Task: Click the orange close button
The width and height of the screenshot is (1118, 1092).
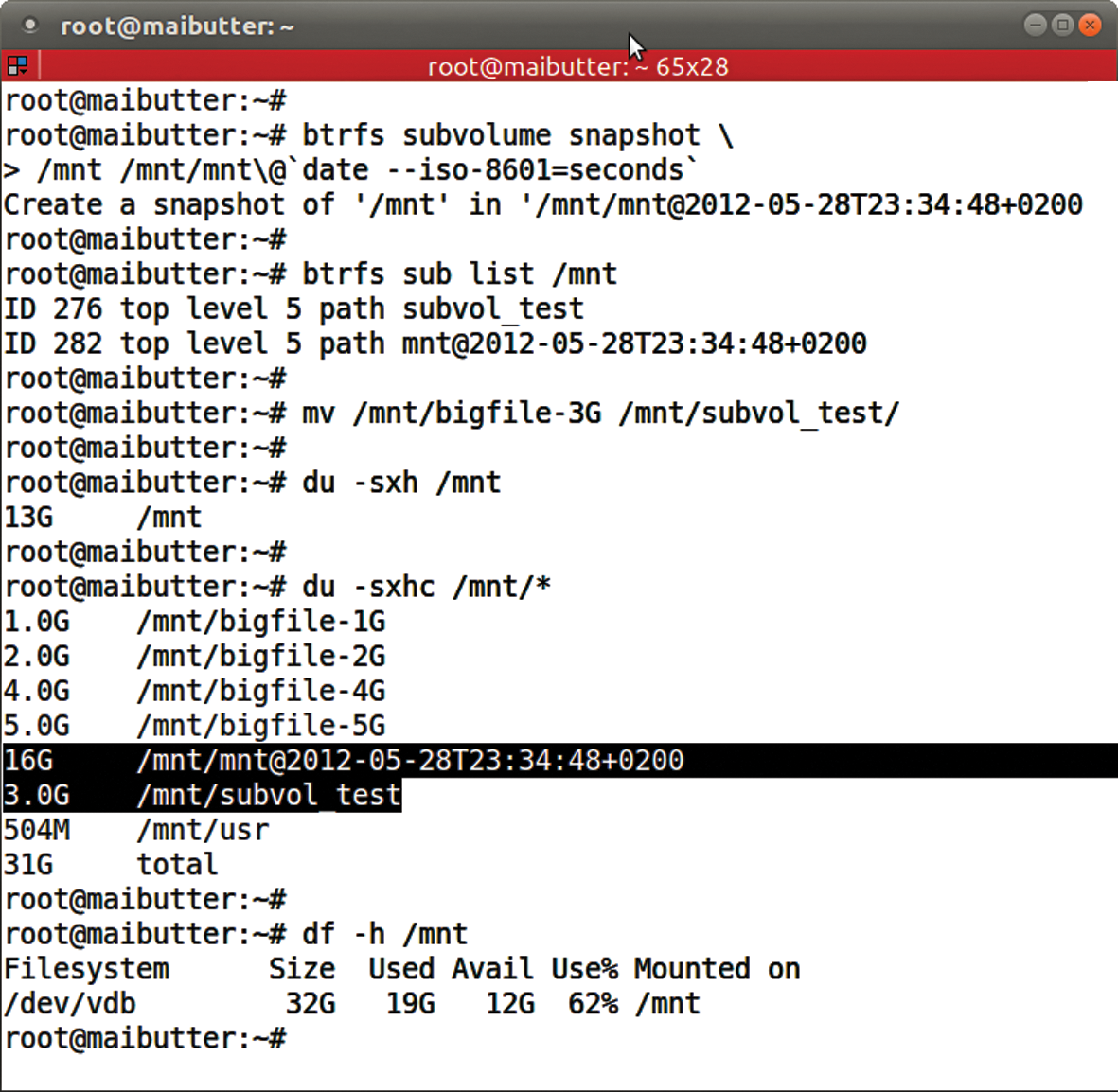Action: point(1091,25)
